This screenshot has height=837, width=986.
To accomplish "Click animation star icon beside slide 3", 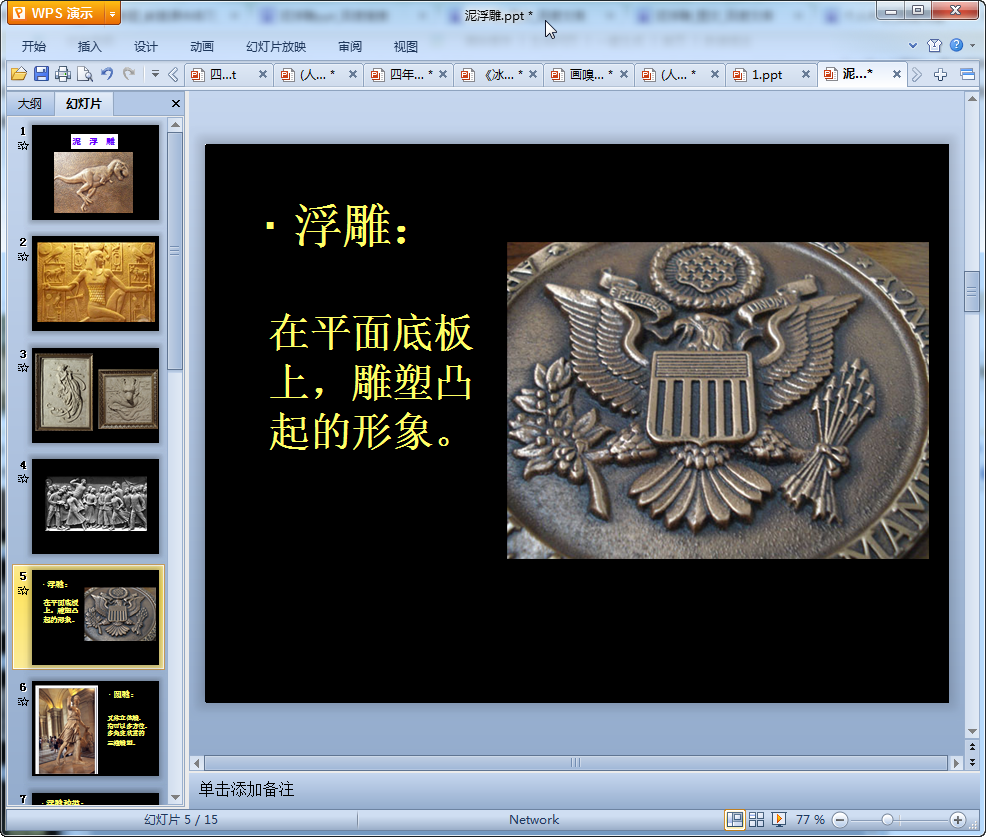I will coord(23,368).
